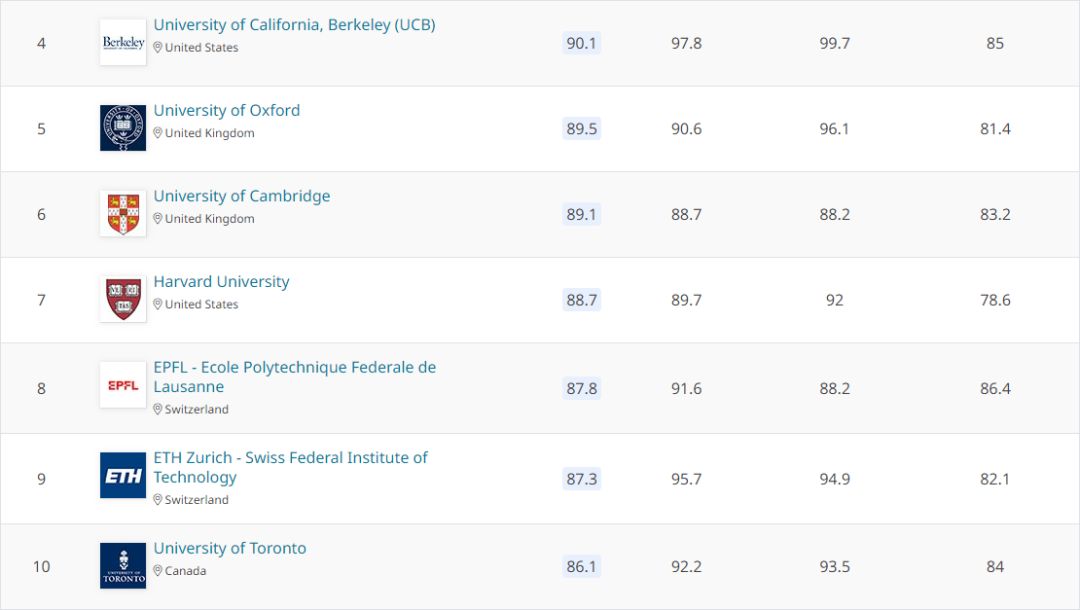
Task: Click overall score 90.1 for Berkeley
Action: click(x=581, y=43)
